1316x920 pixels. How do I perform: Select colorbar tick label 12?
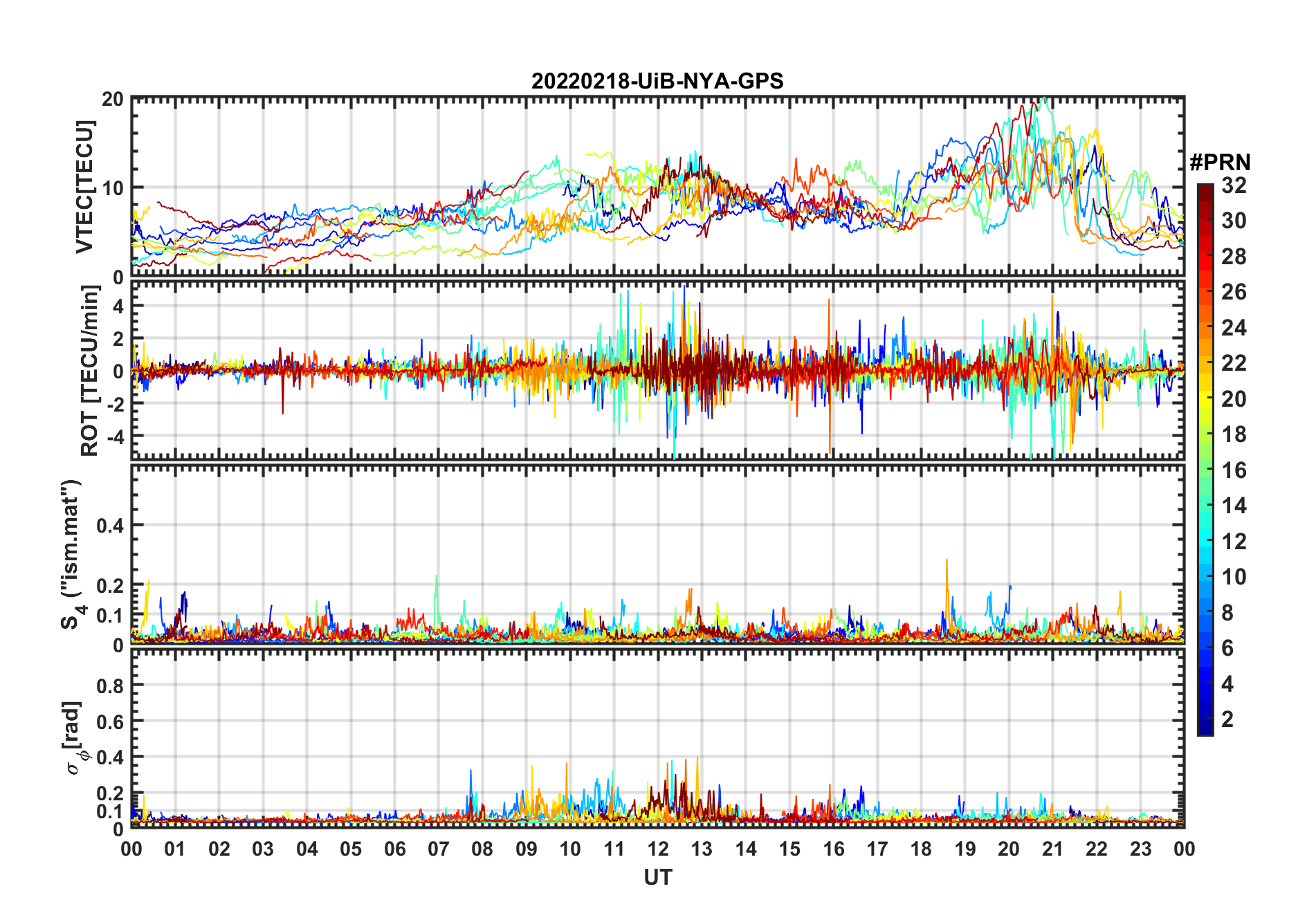click(x=1234, y=542)
